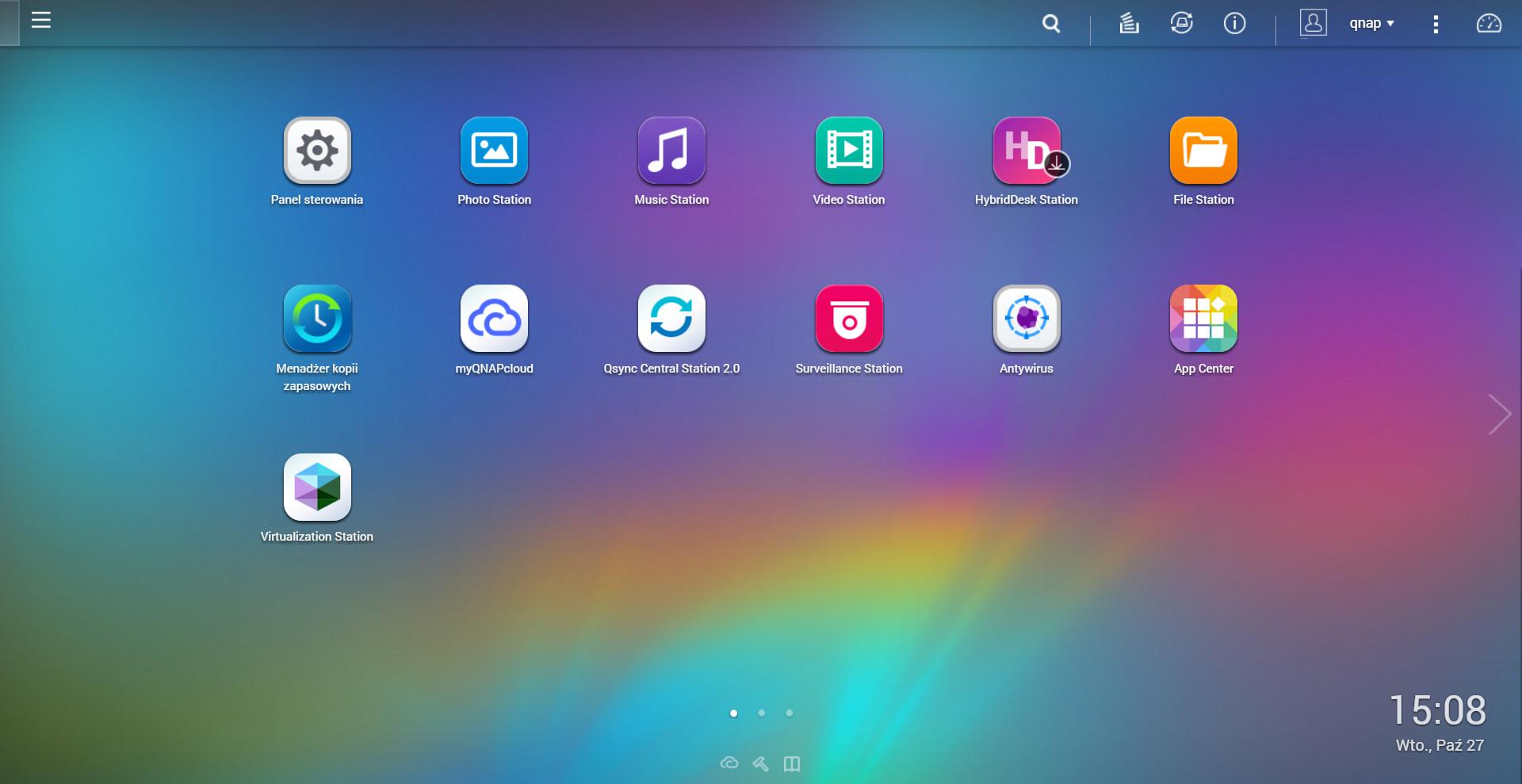
Task: Launch Qsync Central Station 2.0
Action: (671, 319)
